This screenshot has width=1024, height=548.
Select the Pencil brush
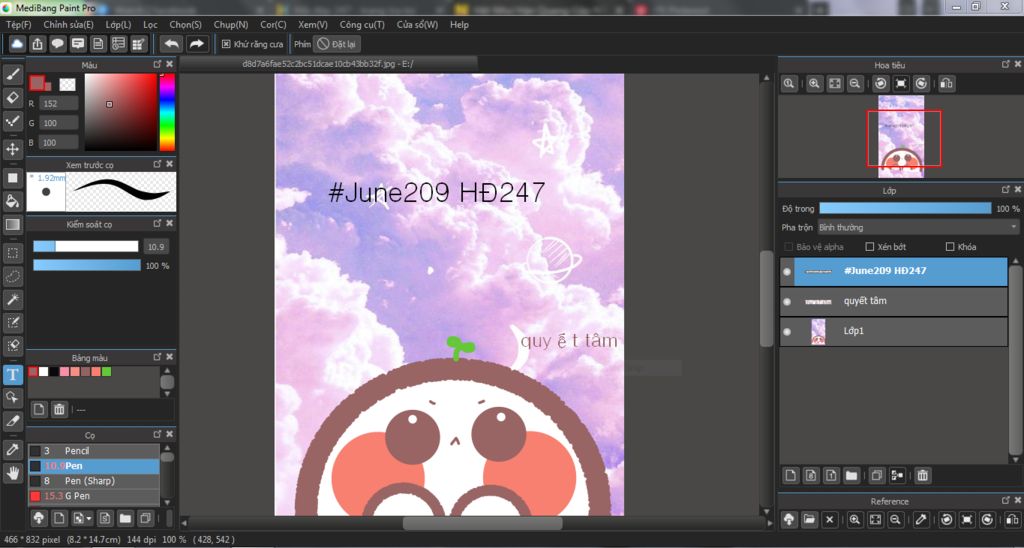pyautogui.click(x=93, y=451)
